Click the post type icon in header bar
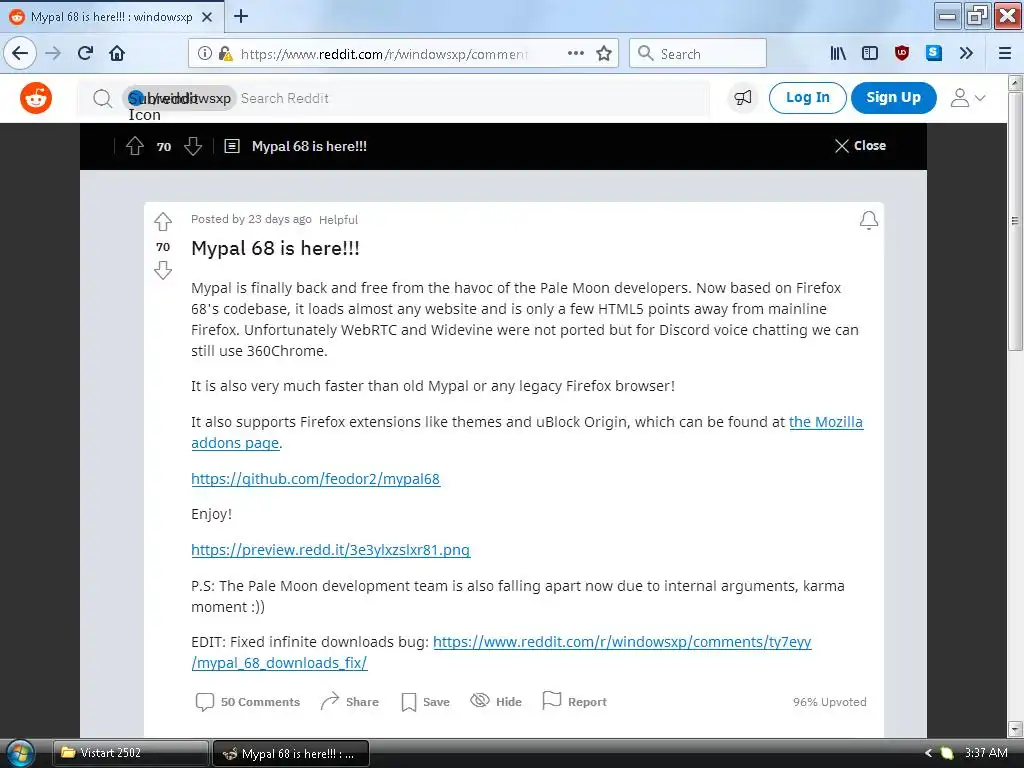The height and width of the screenshot is (768, 1024). [x=232, y=146]
